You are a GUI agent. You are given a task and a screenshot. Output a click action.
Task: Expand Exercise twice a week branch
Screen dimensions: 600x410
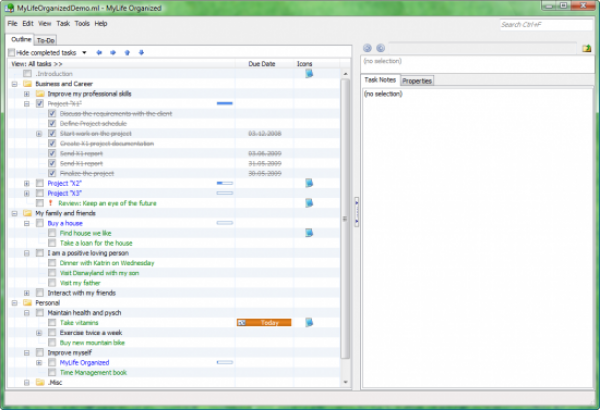tap(39, 332)
